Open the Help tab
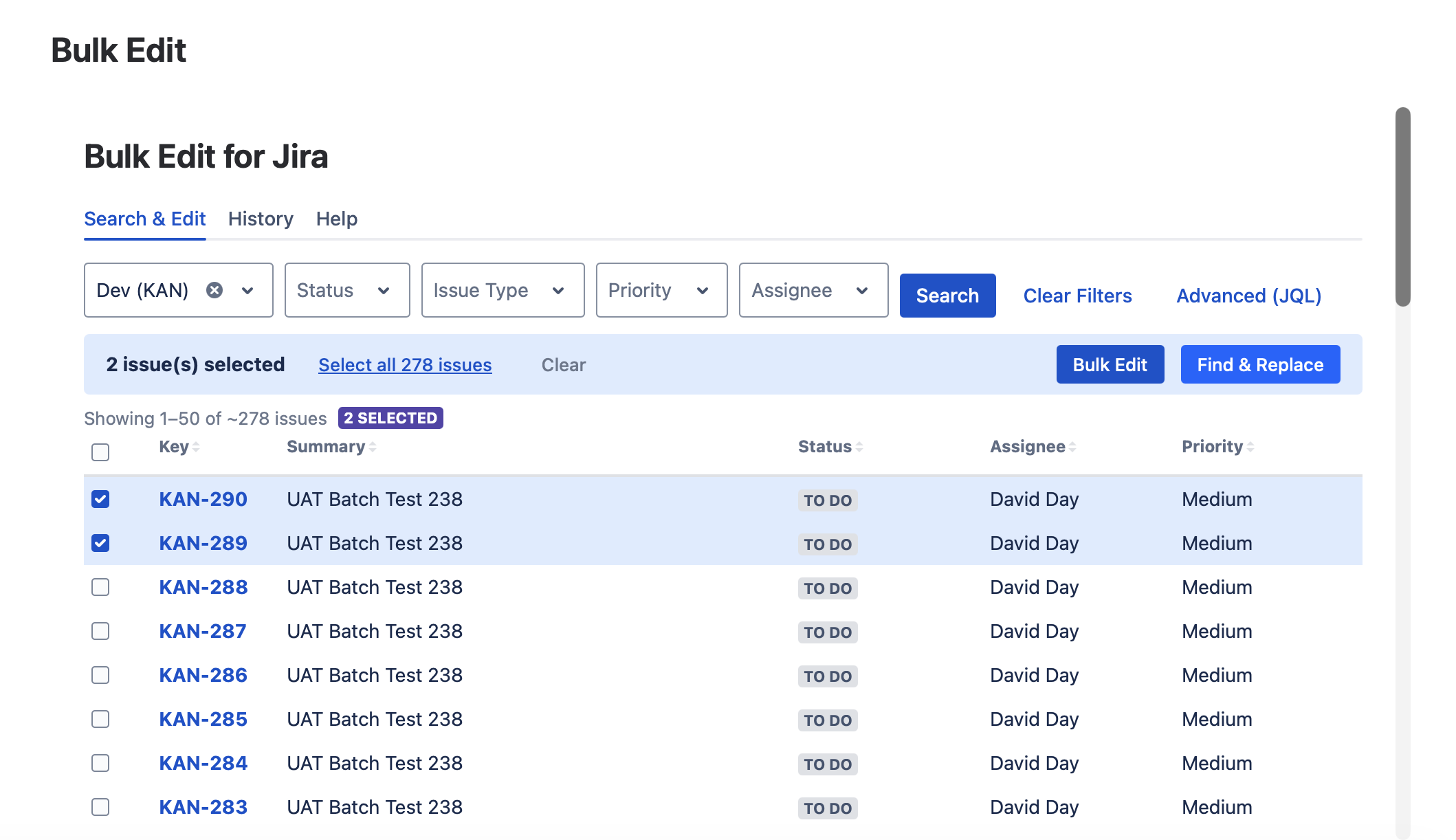The image size is (1456, 840). coord(337,219)
